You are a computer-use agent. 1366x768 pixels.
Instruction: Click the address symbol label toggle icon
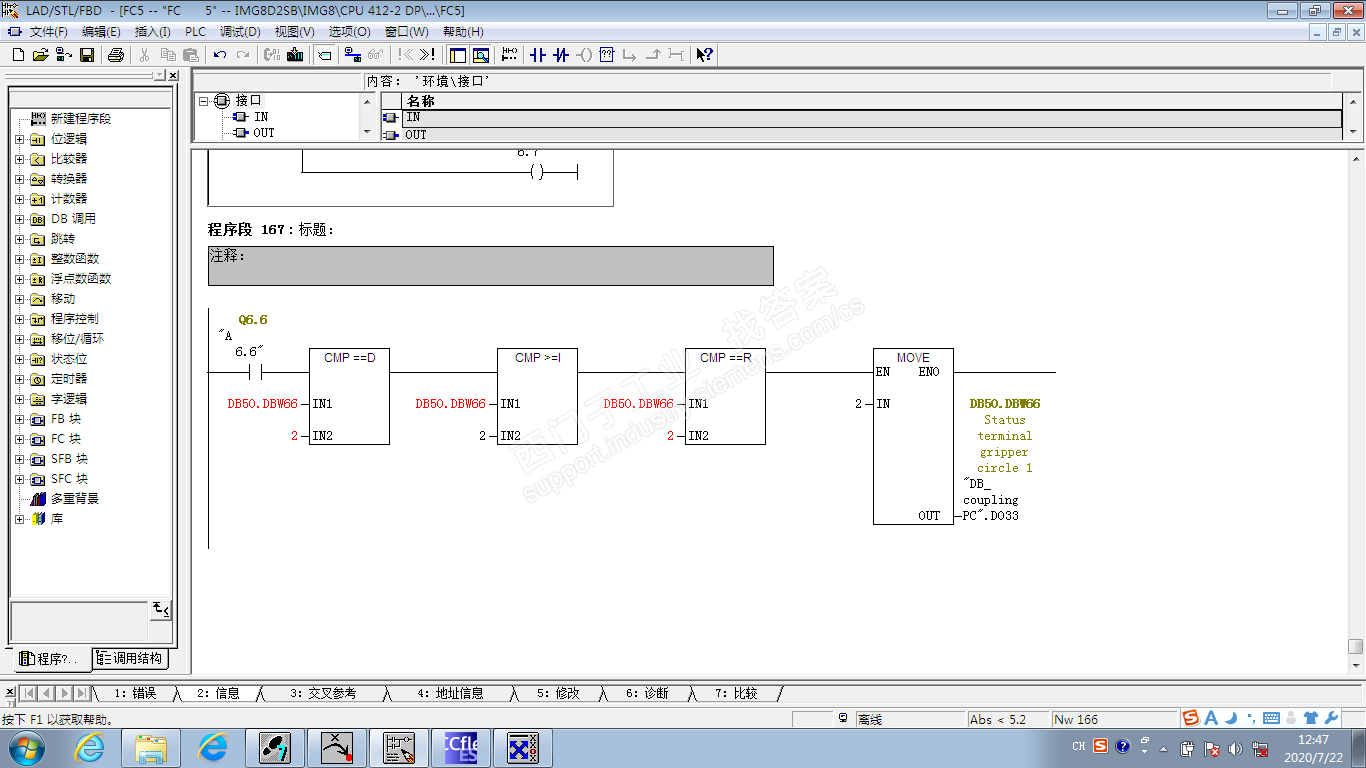[324, 55]
